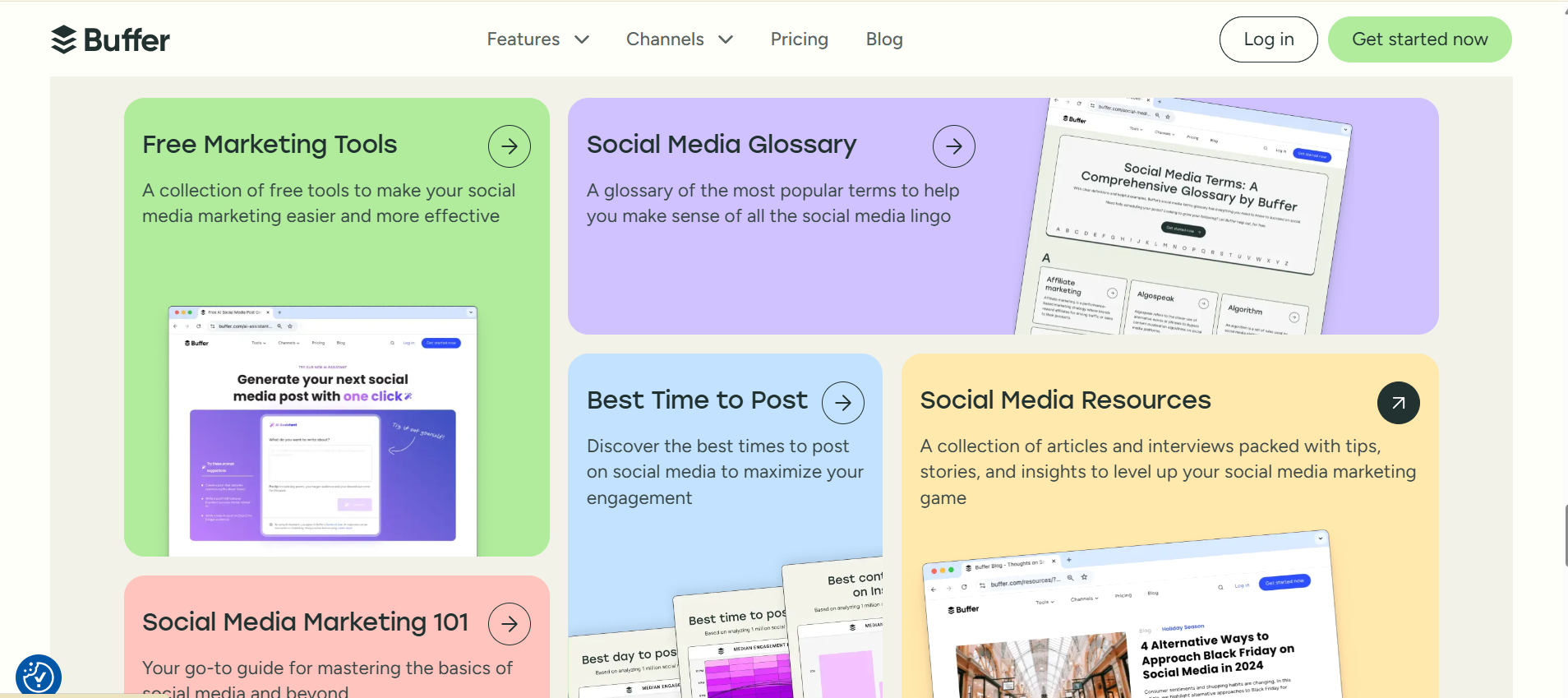This screenshot has width=1568, height=698.
Task: Click the Log in button
Action: point(1269,39)
